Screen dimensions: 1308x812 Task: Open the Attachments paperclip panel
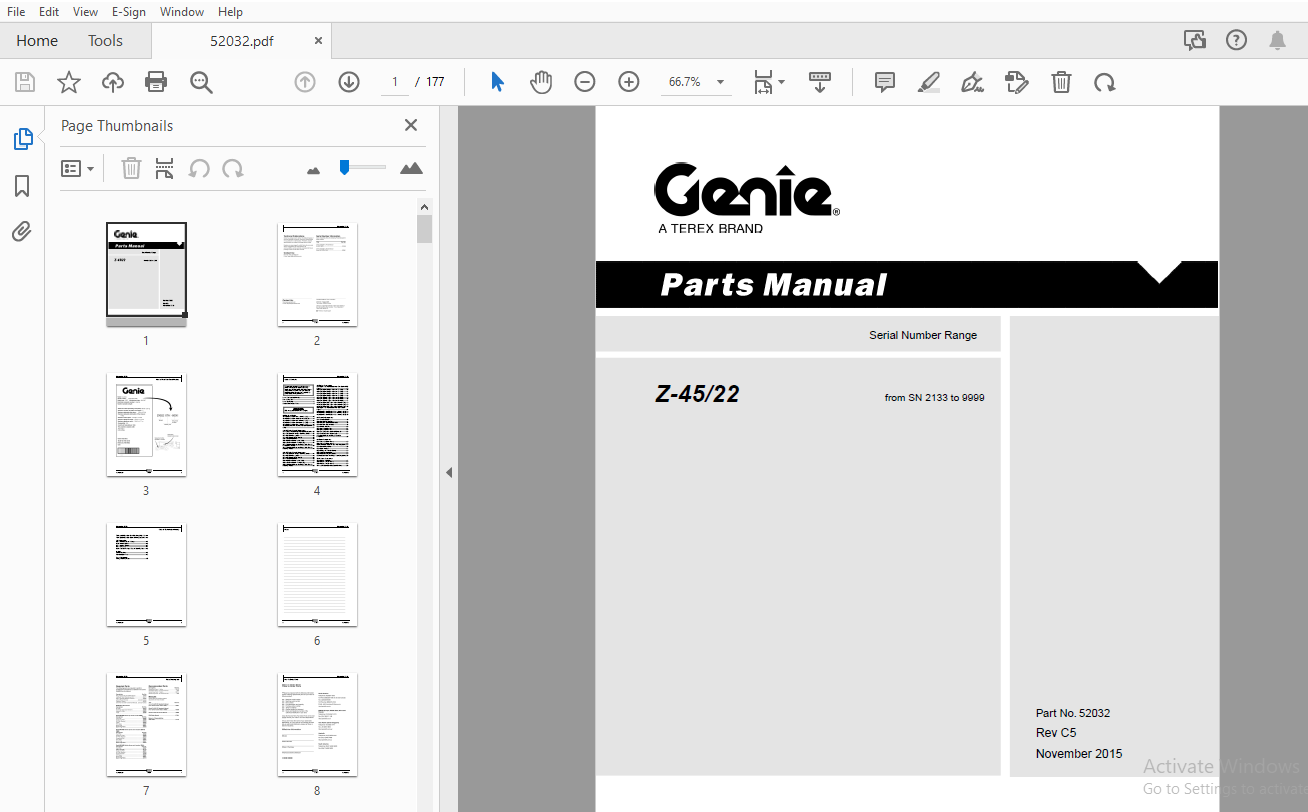pyautogui.click(x=22, y=232)
